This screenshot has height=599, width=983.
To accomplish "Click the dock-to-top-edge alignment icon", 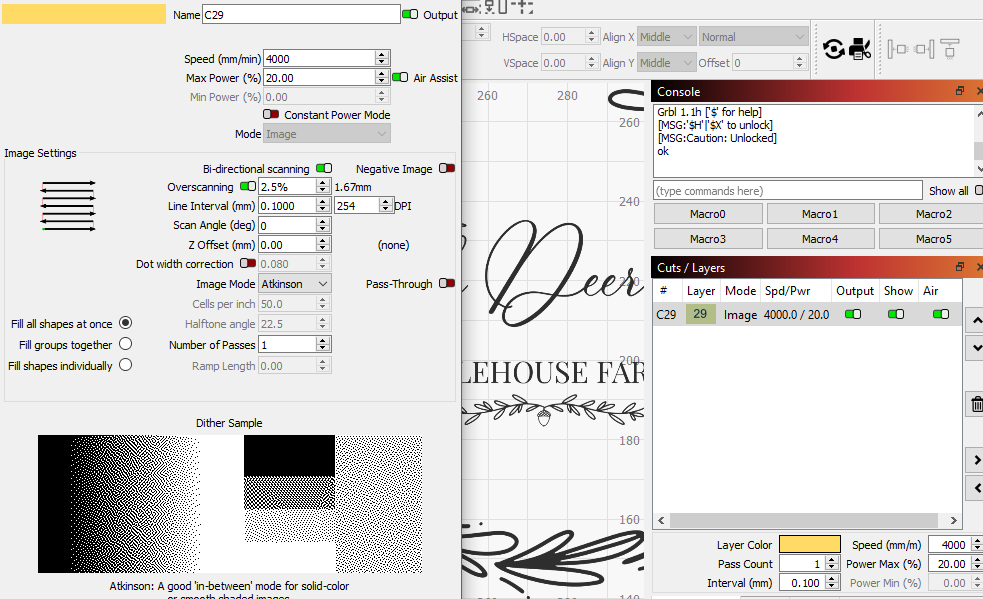I will pos(950,49).
